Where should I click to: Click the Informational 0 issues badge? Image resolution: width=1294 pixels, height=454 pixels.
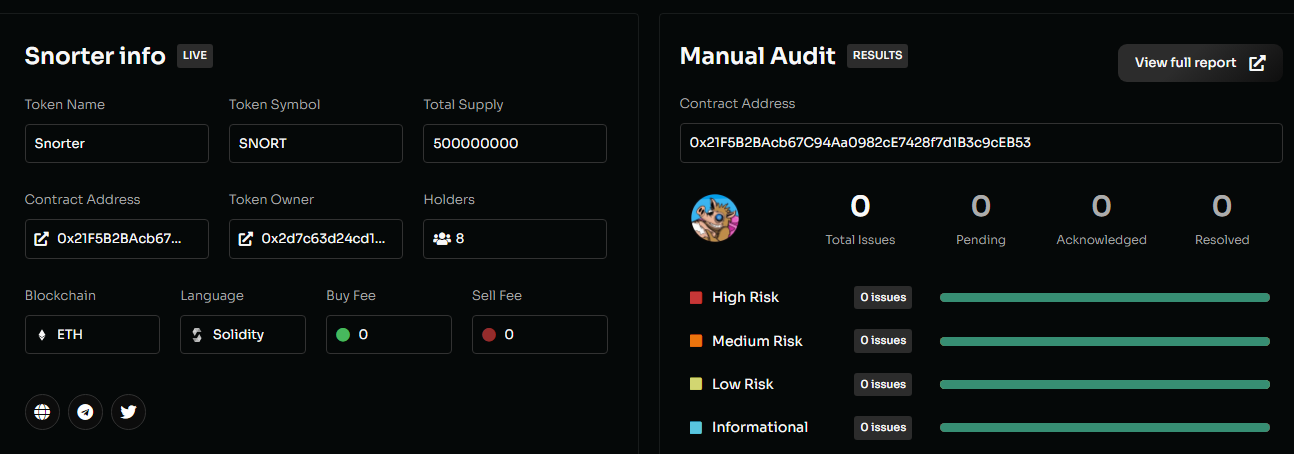883,427
